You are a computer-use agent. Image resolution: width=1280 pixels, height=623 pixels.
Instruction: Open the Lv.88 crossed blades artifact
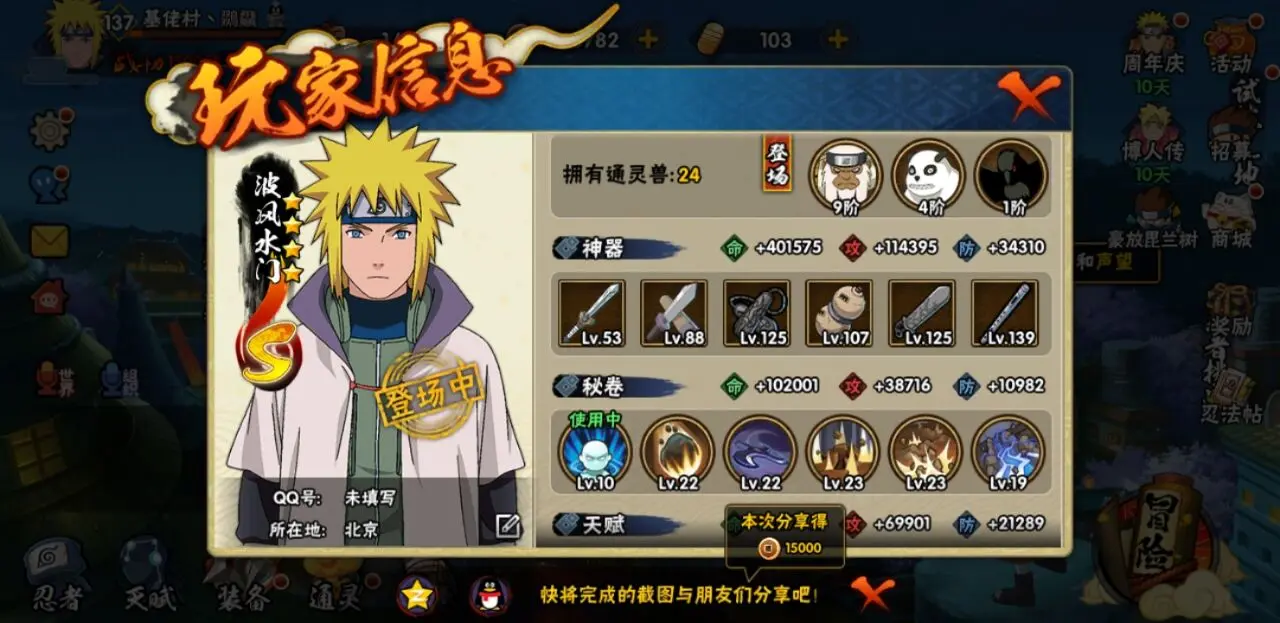pyautogui.click(x=674, y=313)
